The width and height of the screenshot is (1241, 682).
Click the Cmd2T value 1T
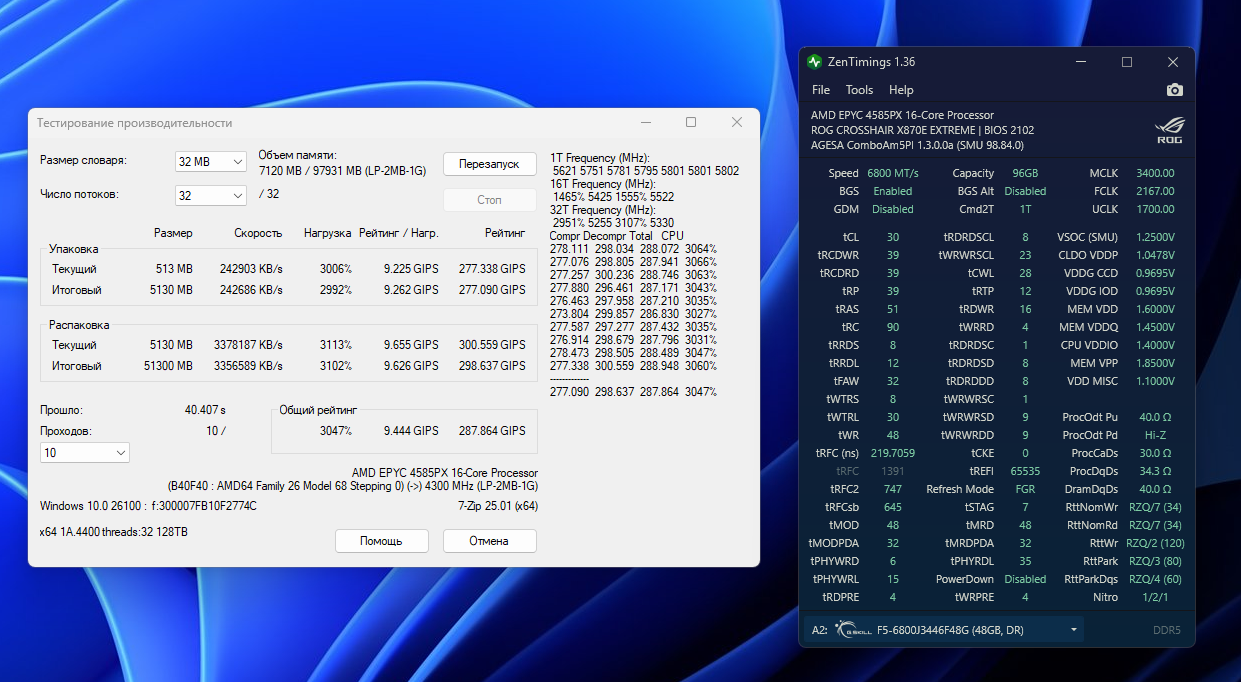(x=1025, y=209)
